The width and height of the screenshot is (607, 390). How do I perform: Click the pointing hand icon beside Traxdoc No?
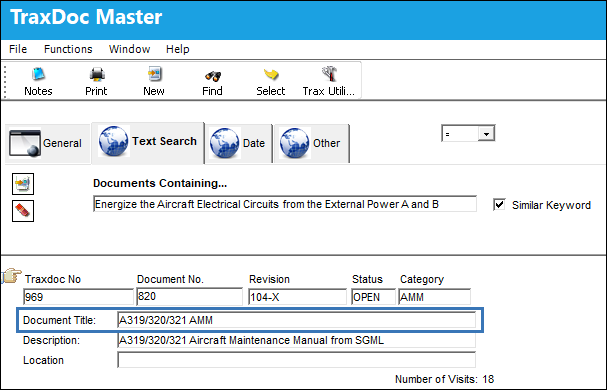click(x=11, y=275)
